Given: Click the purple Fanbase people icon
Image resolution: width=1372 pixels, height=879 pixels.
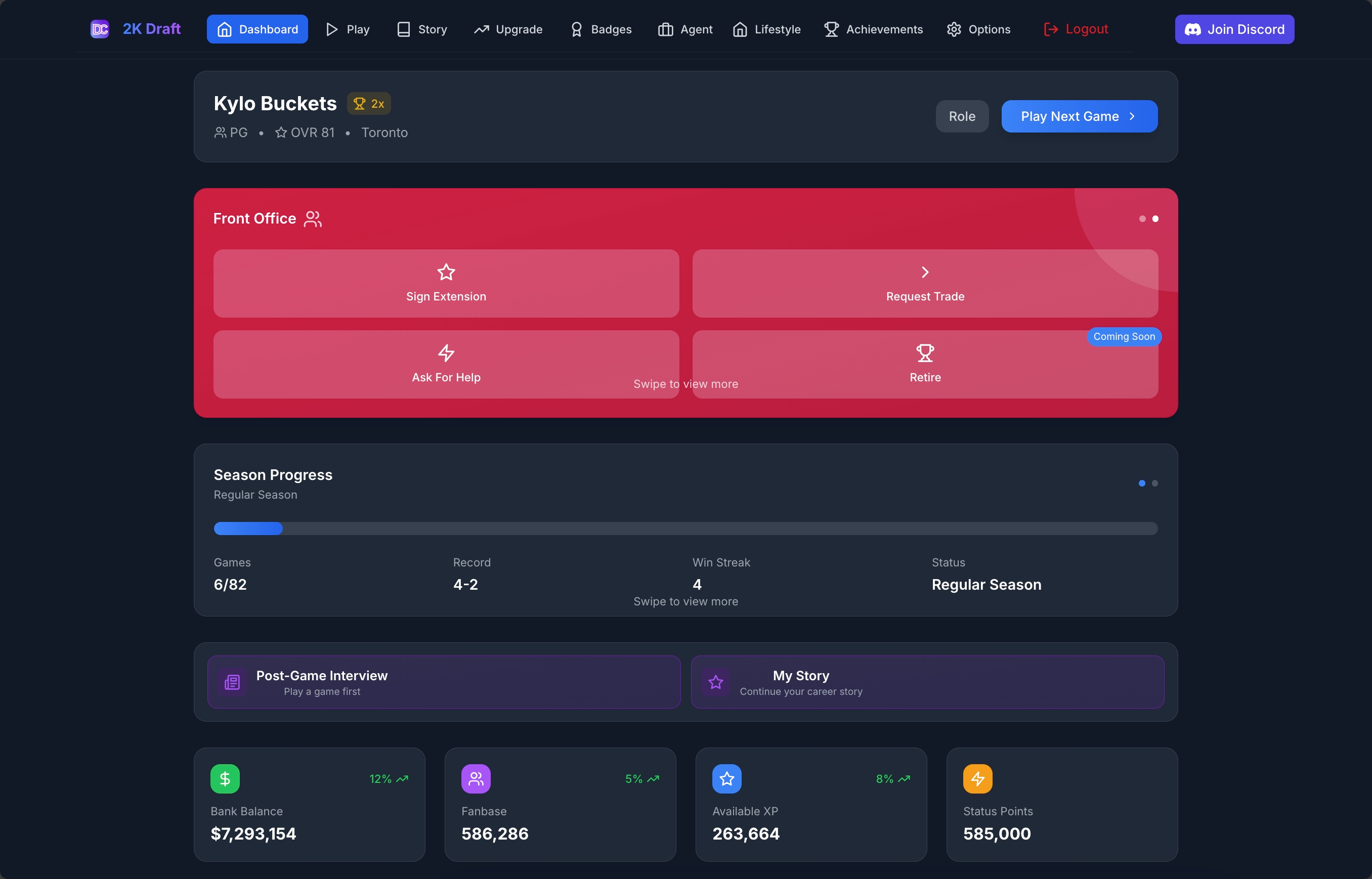Looking at the screenshot, I should coord(476,778).
